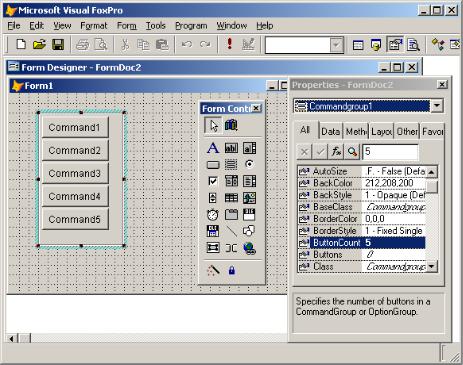
Task: Select the Shape control tool
Action: coord(249,231)
